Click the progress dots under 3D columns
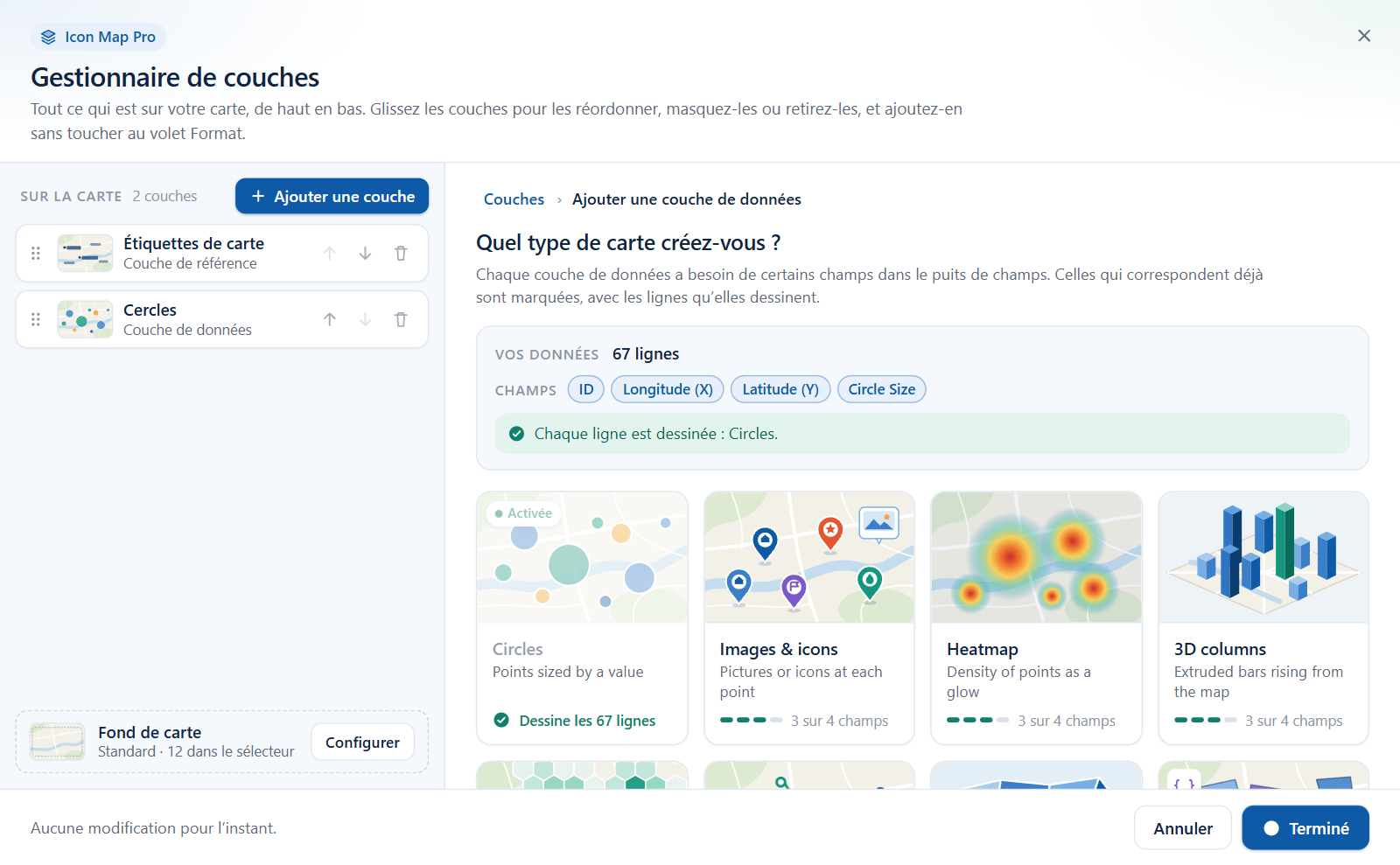1400x865 pixels. point(1206,721)
